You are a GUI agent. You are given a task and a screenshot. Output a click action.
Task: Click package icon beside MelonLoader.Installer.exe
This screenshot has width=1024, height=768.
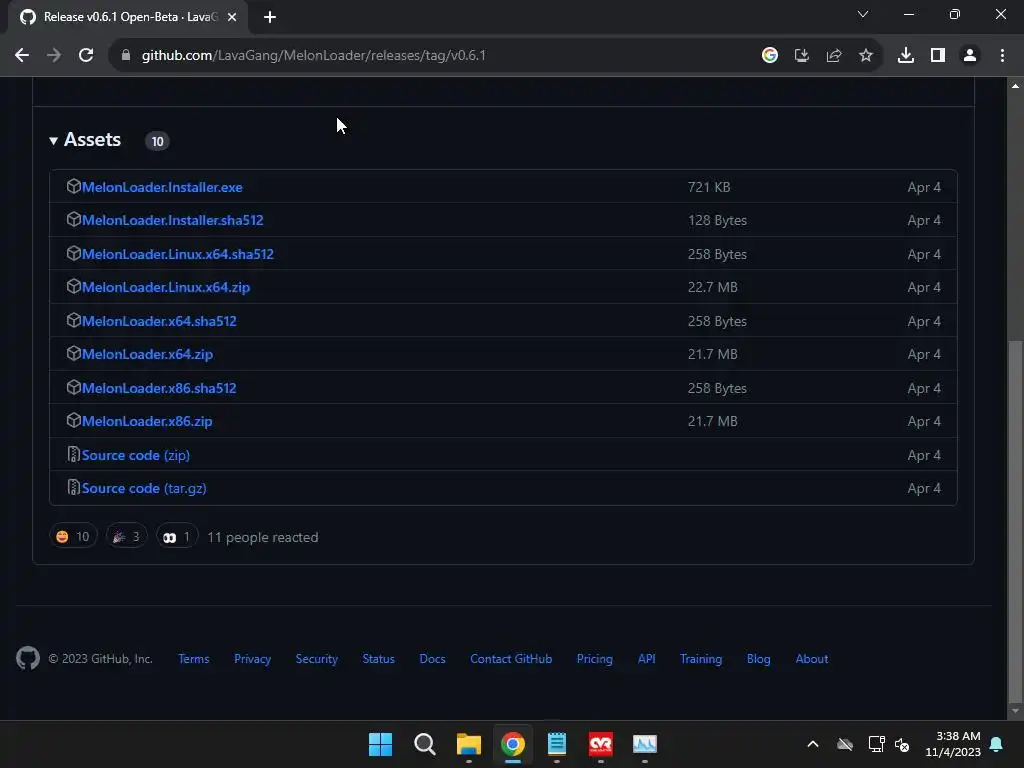pyautogui.click(x=74, y=186)
